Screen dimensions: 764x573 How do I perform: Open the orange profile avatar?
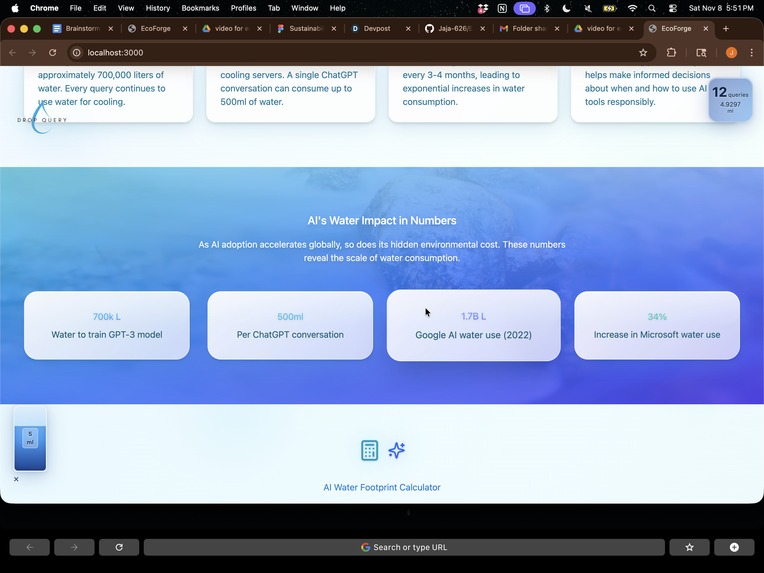click(731, 53)
